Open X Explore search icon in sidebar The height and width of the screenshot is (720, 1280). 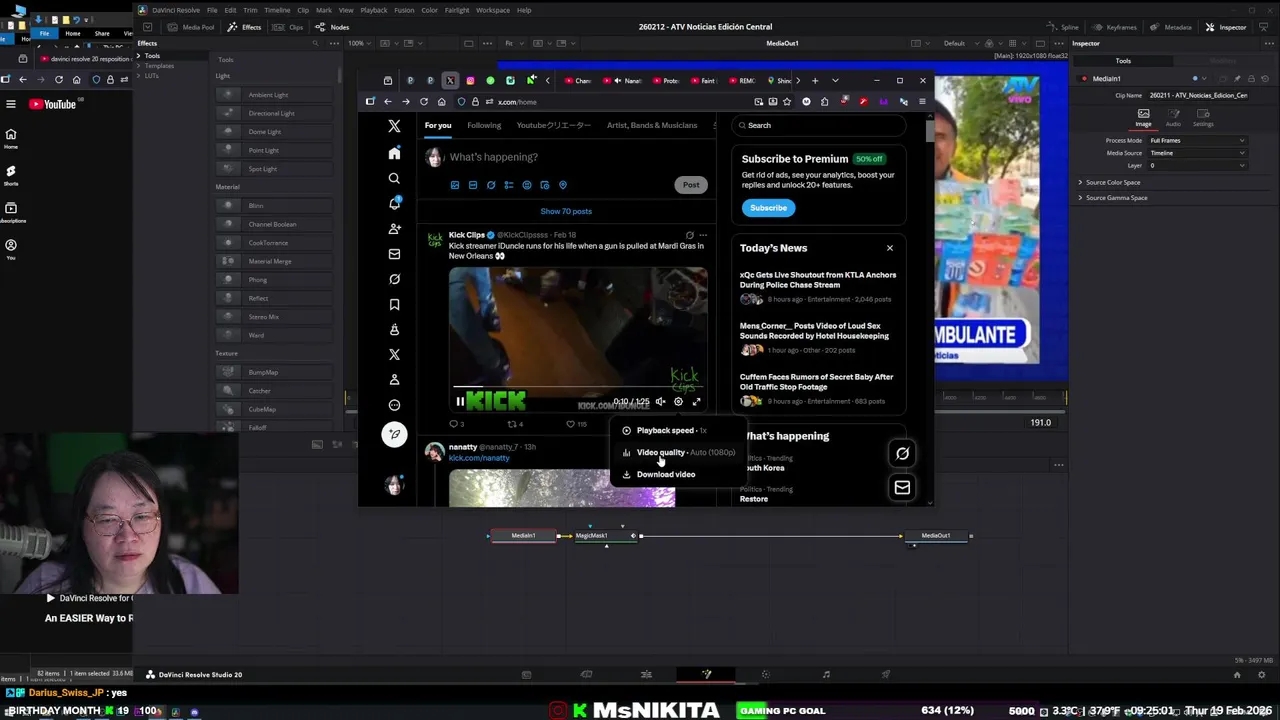click(x=394, y=178)
